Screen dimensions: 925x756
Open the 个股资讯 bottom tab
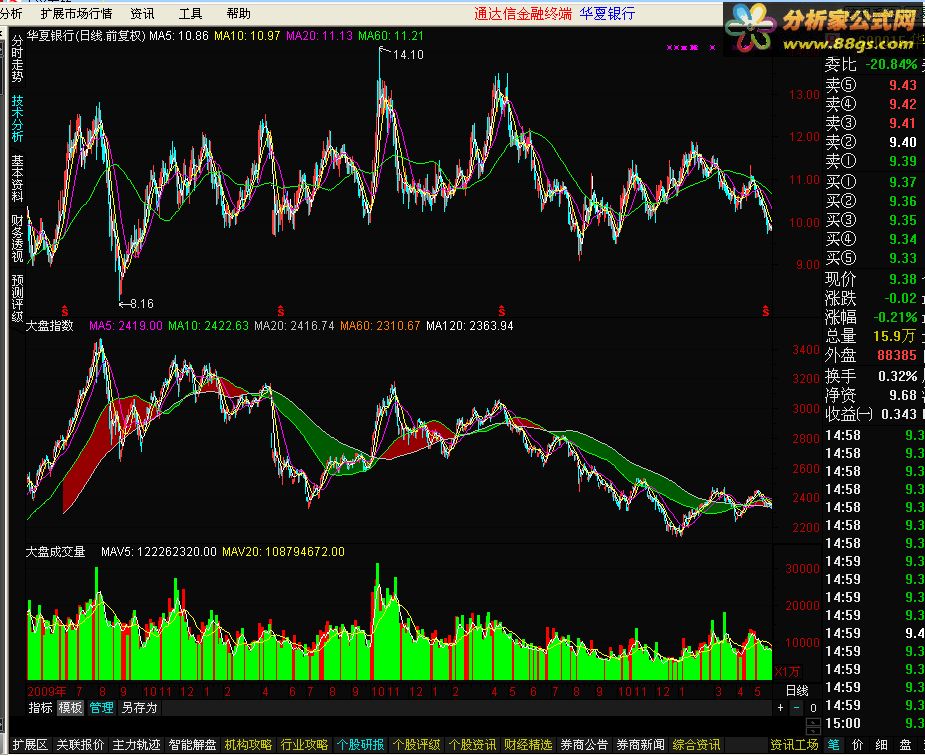pyautogui.click(x=473, y=745)
